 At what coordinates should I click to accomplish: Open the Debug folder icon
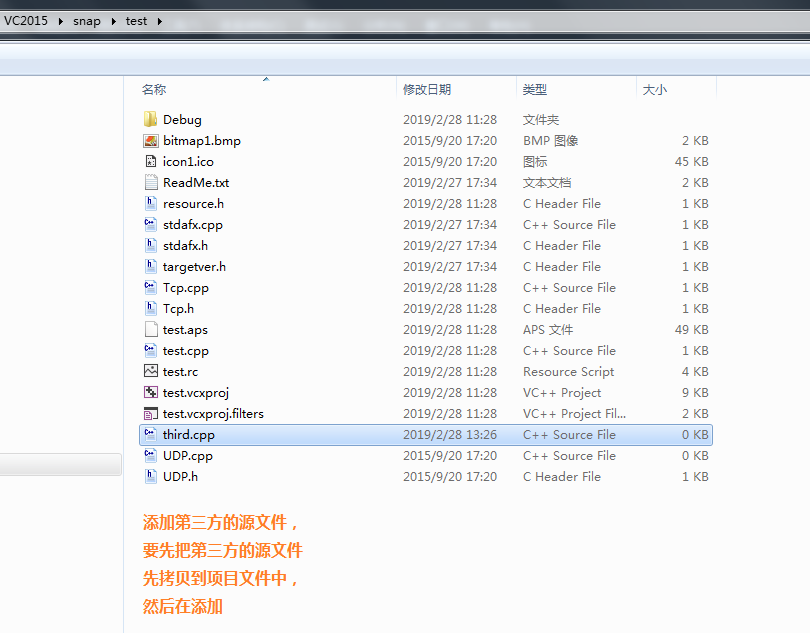coord(150,119)
